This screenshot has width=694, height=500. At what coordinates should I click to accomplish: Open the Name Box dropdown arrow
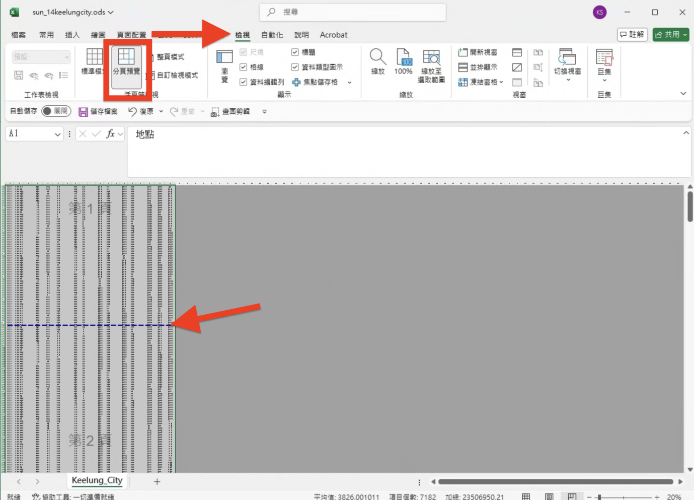(58, 134)
